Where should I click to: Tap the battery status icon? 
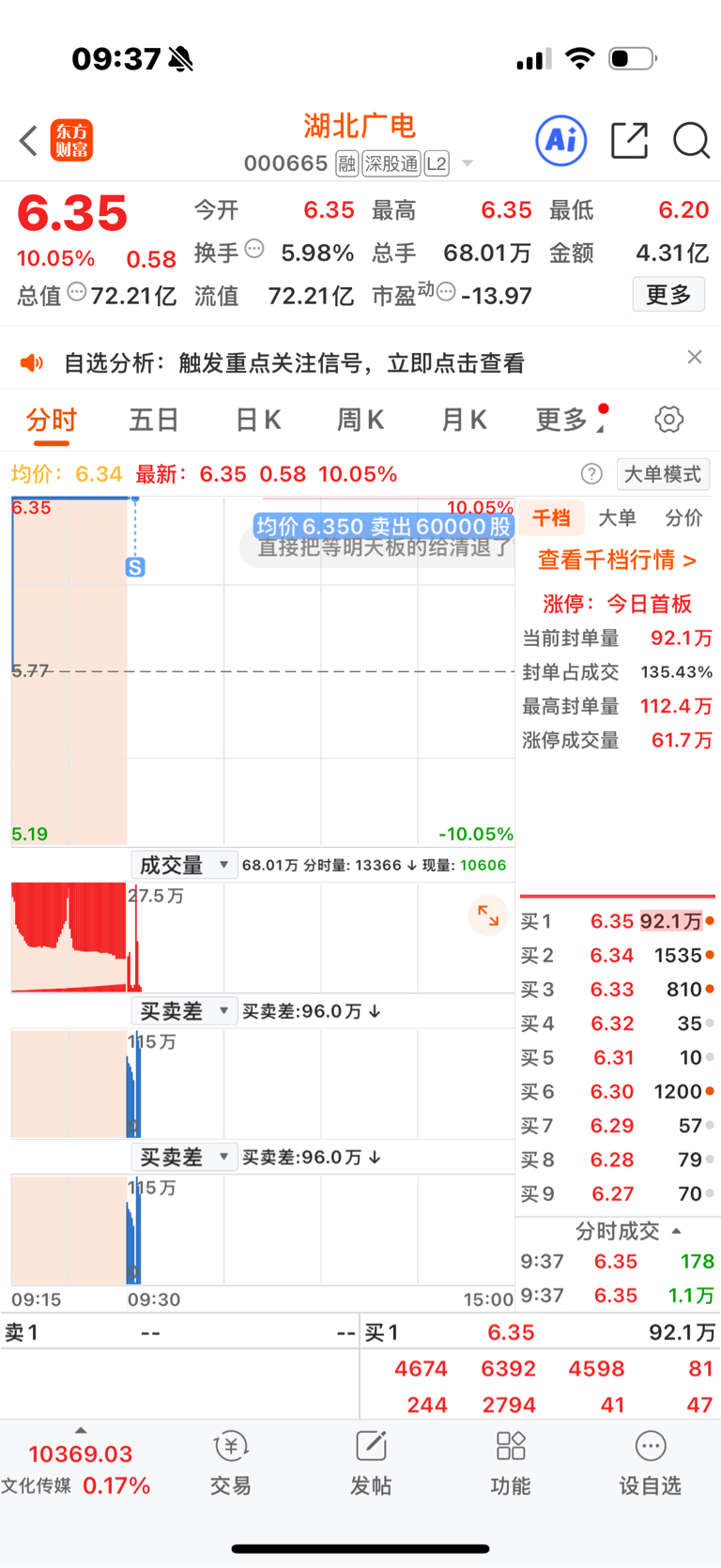point(632,59)
